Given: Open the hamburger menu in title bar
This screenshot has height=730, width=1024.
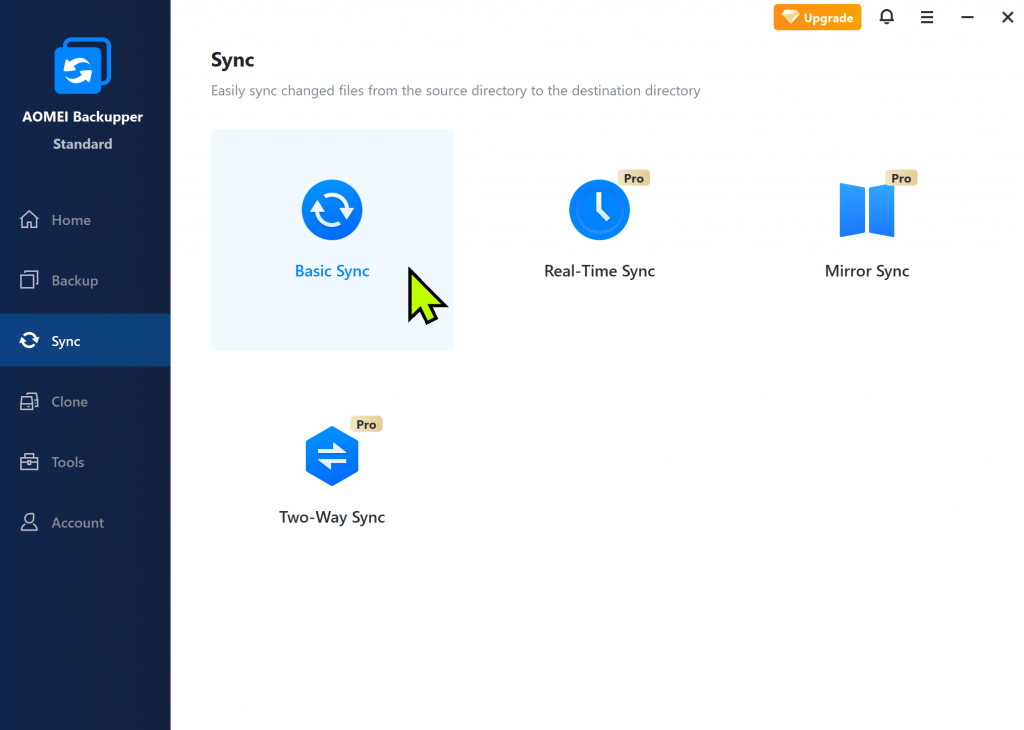Looking at the screenshot, I should 927,17.
